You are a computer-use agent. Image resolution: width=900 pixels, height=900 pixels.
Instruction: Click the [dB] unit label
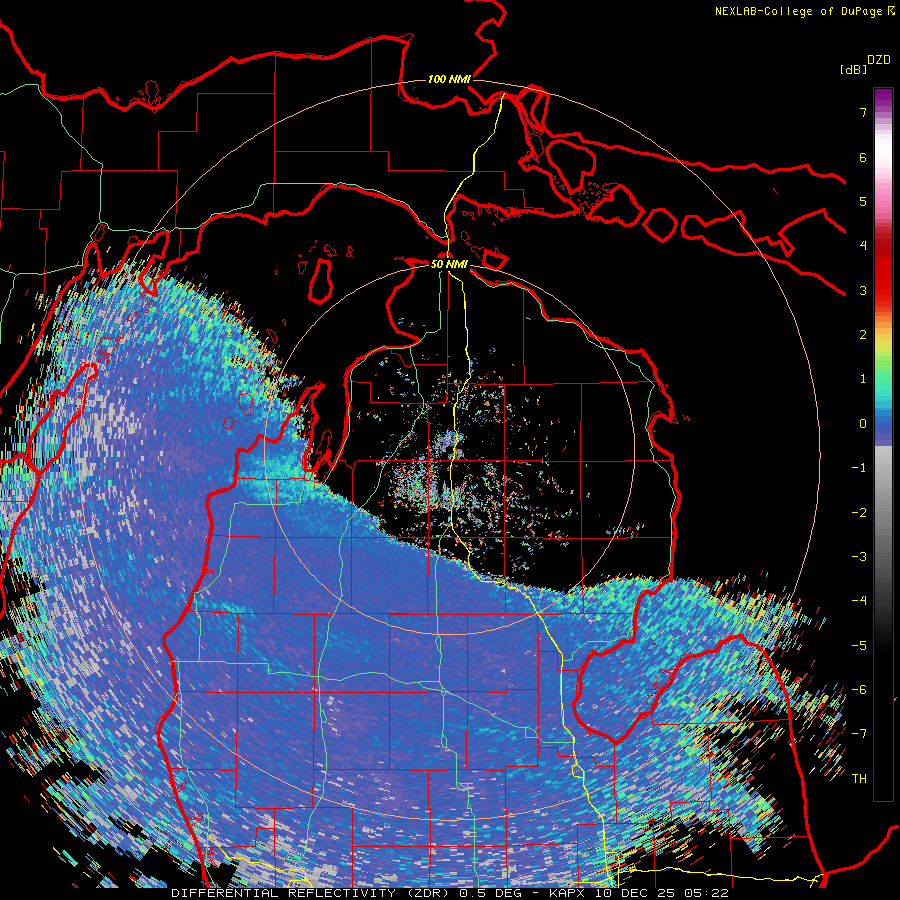pos(854,69)
